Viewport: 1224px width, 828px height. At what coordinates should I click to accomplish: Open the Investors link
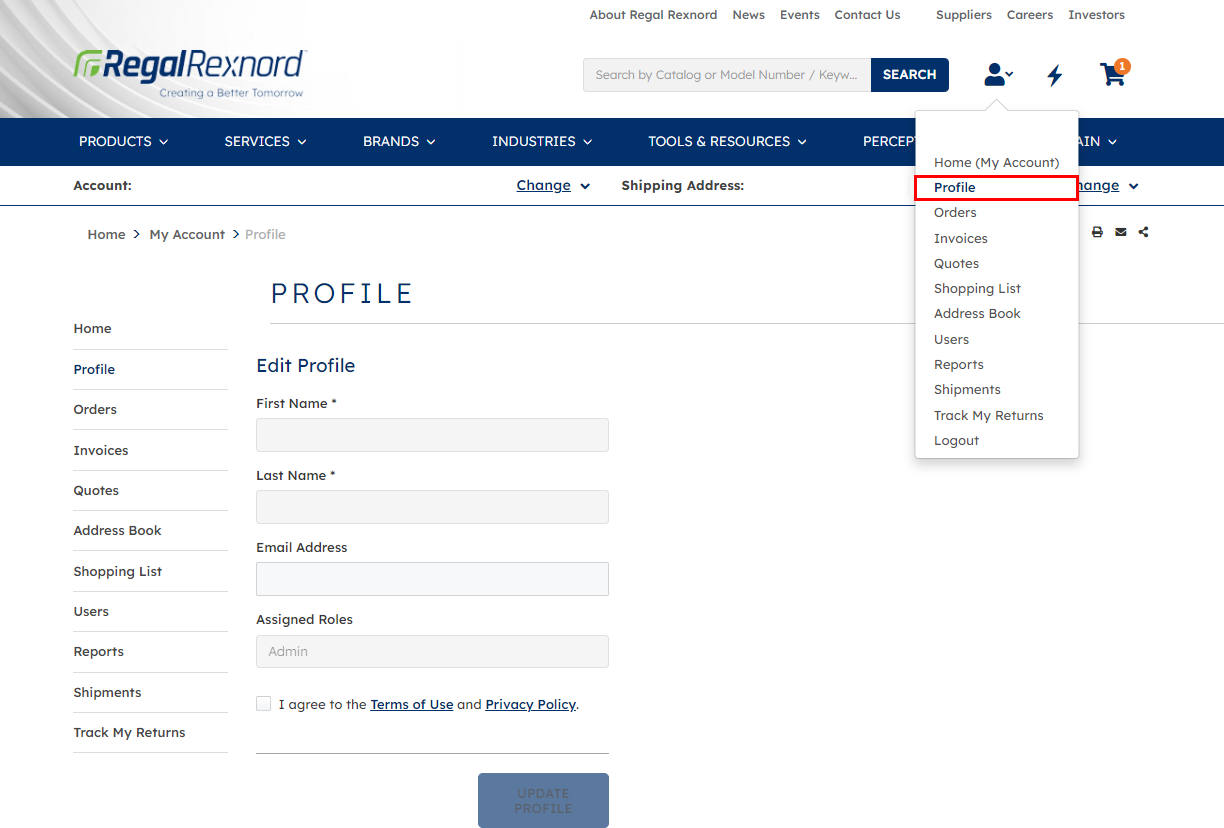point(1096,15)
